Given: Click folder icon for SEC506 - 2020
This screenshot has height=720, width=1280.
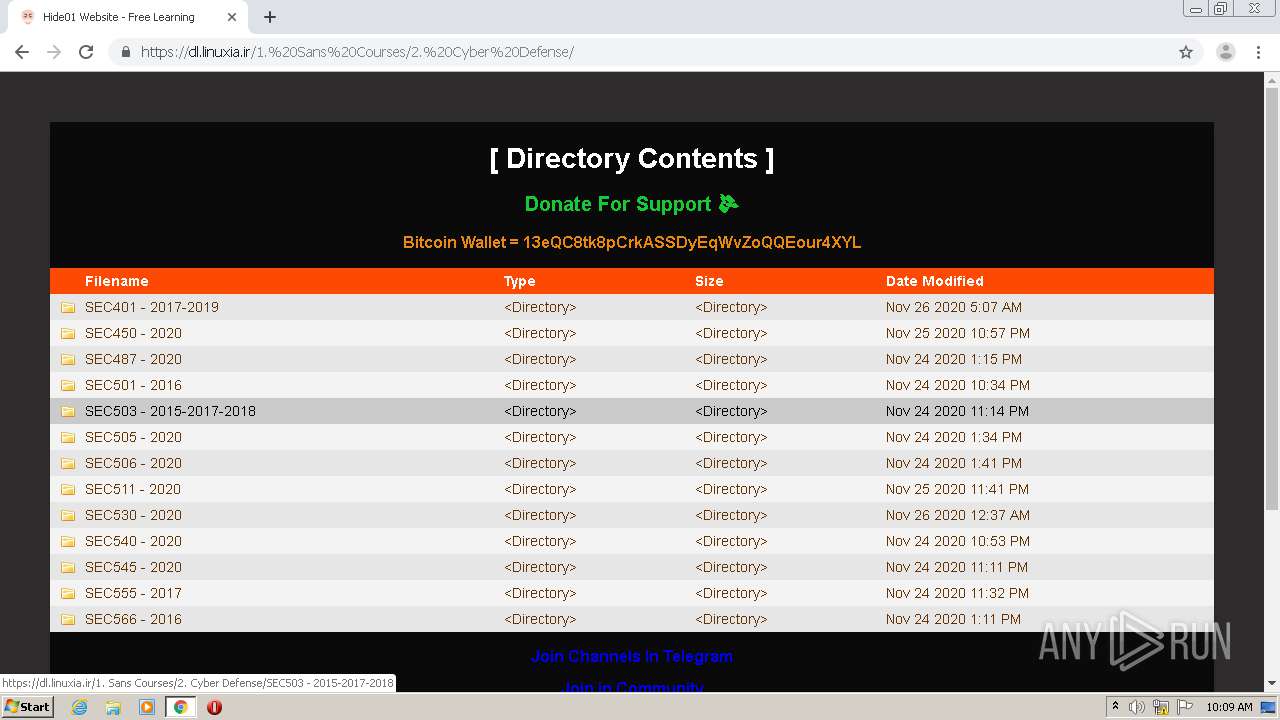Looking at the screenshot, I should 68,463.
